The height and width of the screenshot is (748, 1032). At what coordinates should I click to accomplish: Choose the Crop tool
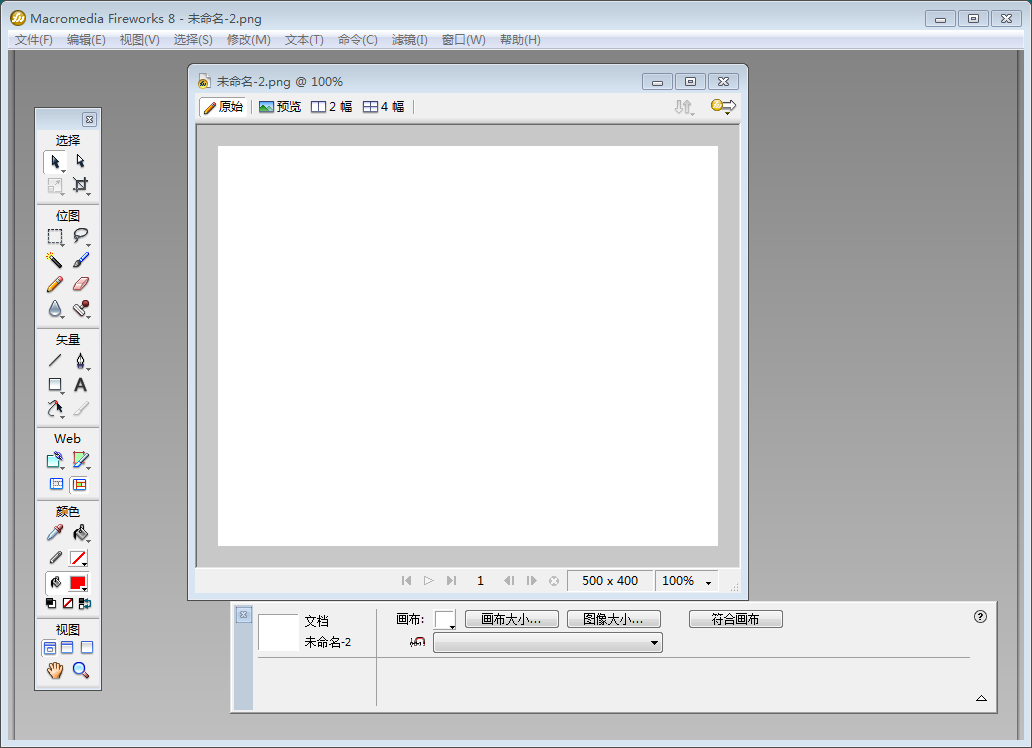click(x=81, y=185)
